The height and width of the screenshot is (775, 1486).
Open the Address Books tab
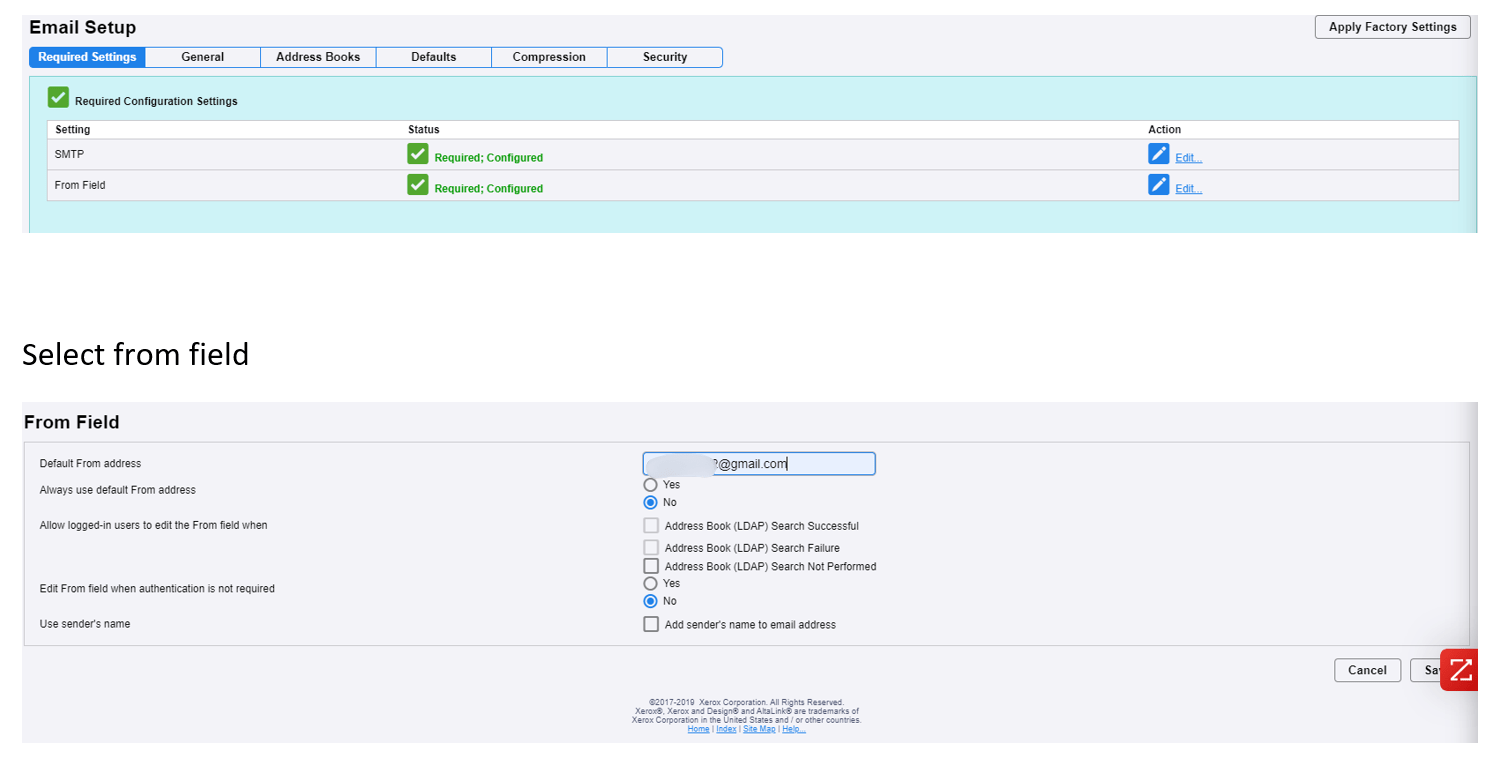point(318,57)
